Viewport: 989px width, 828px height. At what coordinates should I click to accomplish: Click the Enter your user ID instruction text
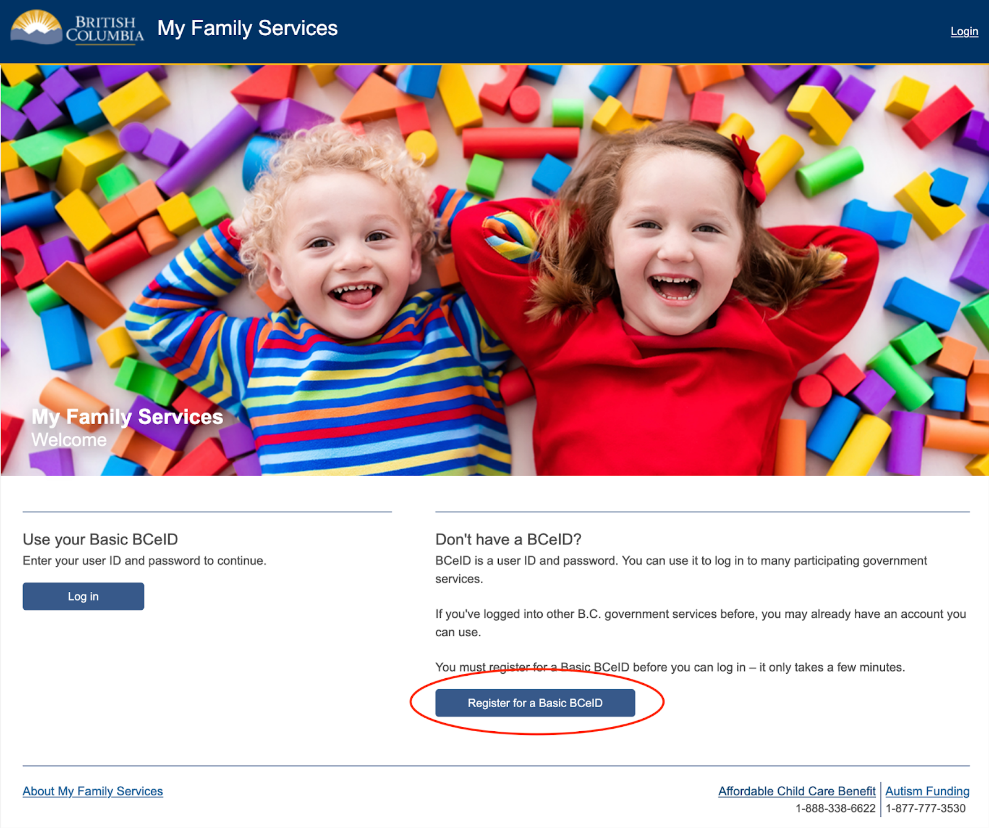coord(145,561)
